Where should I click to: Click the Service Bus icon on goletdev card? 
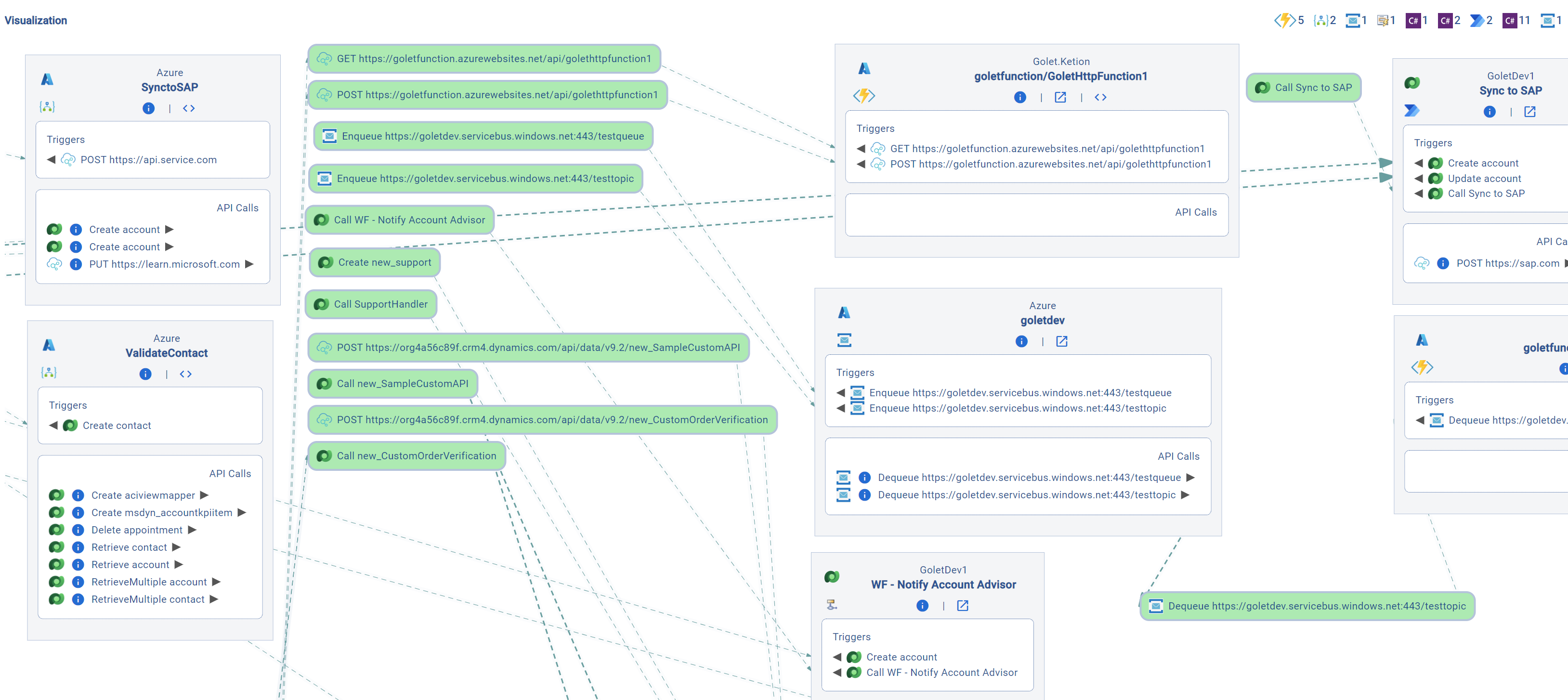point(844,340)
